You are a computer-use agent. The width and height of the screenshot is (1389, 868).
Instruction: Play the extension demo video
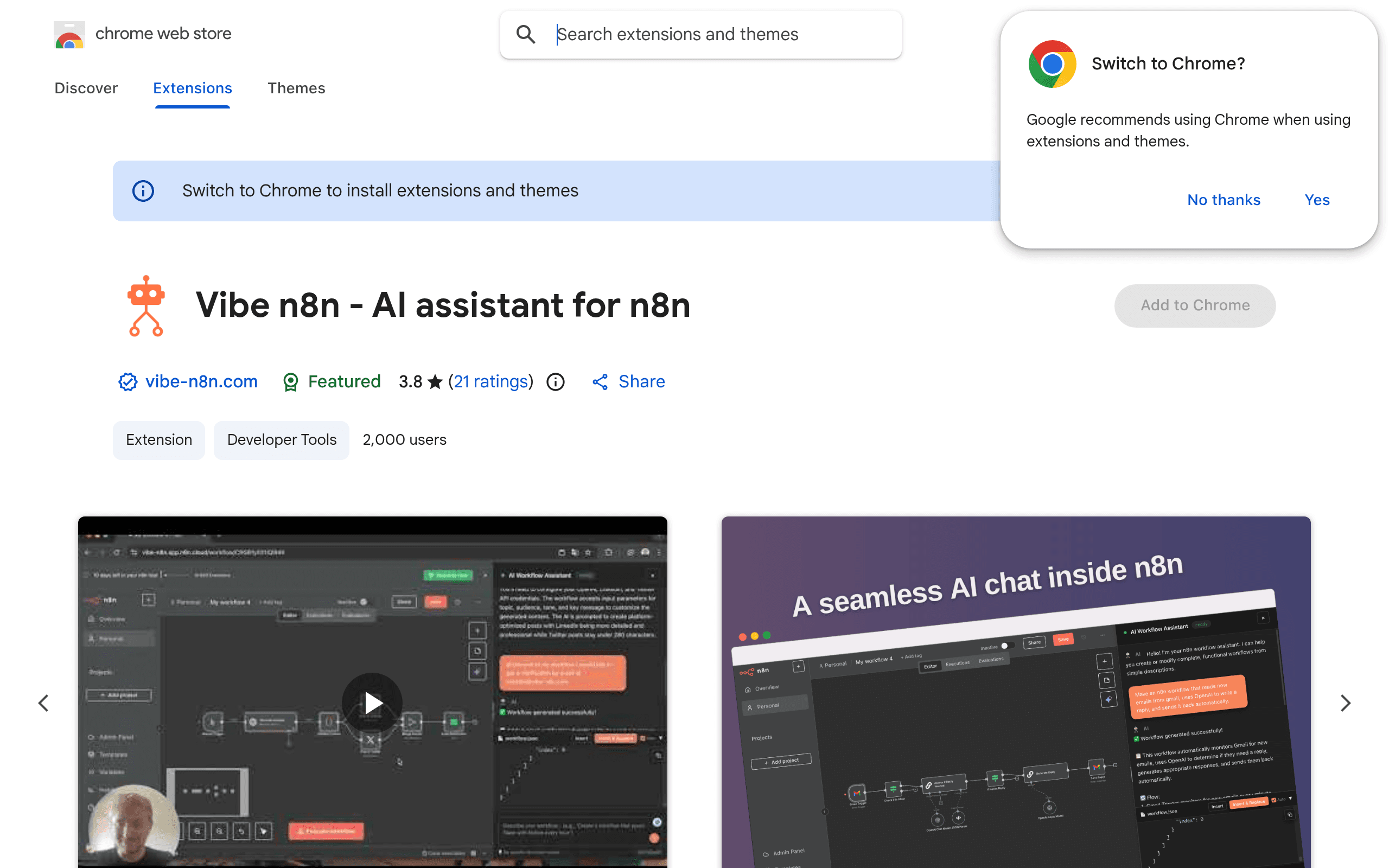coord(373,702)
